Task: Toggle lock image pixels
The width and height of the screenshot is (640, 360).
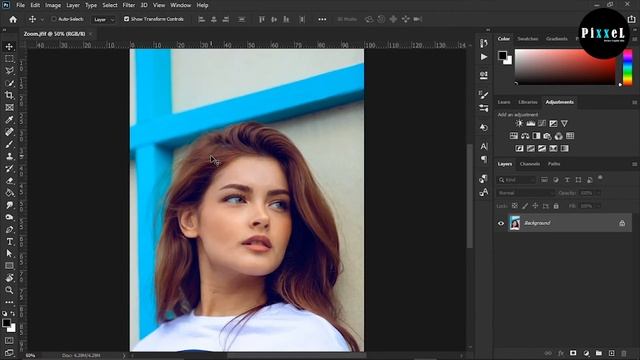Action: pyautogui.click(x=525, y=206)
